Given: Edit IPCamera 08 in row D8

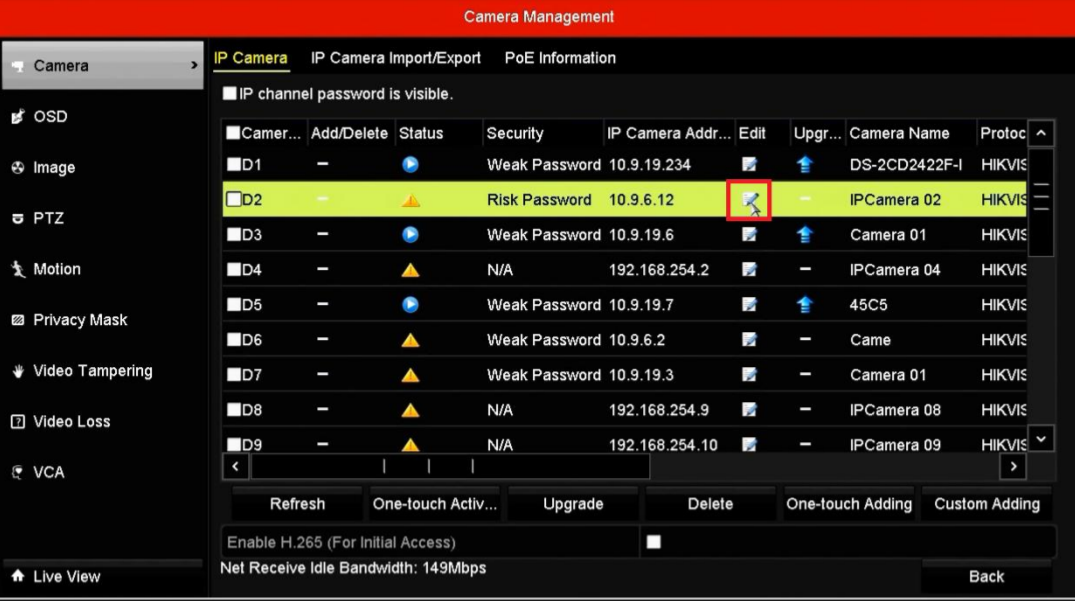Looking at the screenshot, I should (749, 409).
